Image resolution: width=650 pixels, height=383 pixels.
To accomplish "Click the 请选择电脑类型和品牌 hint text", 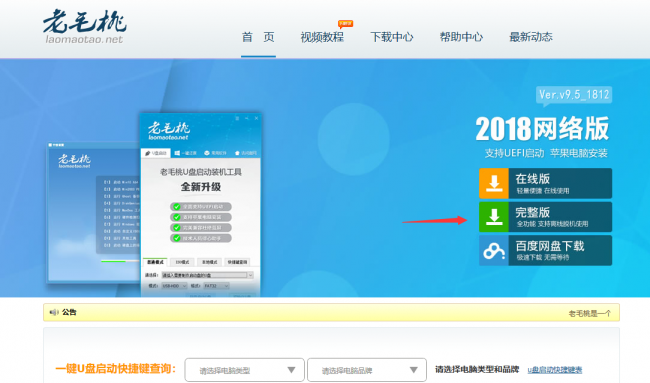I will tap(477, 369).
